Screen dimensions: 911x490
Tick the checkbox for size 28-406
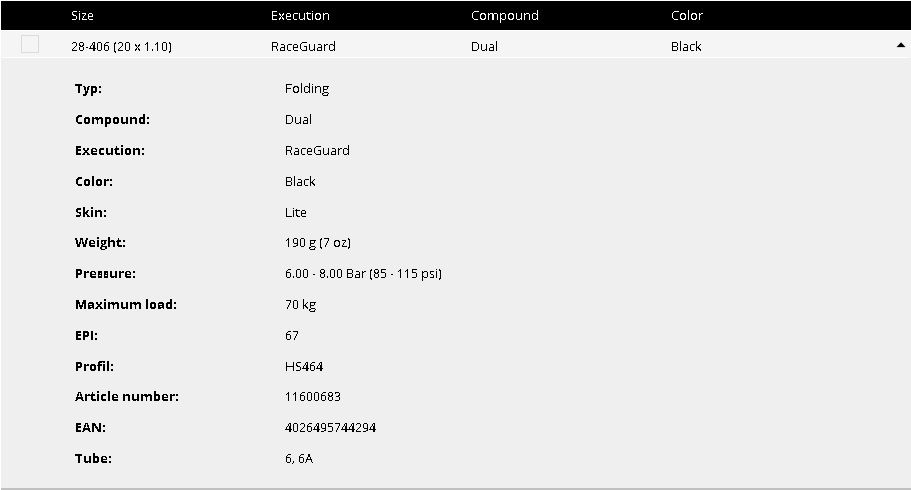(x=30, y=44)
